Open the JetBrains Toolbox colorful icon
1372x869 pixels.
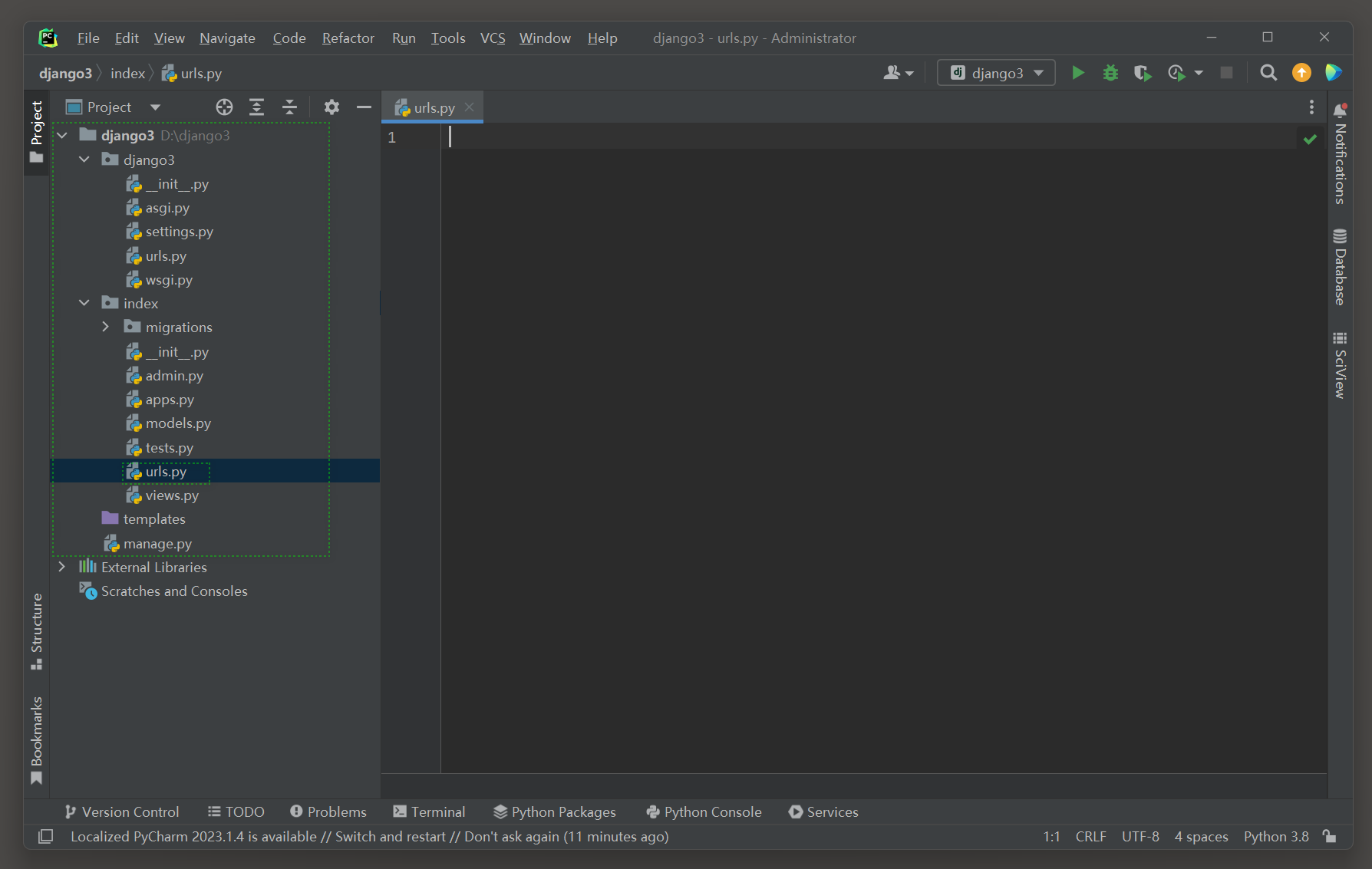pyautogui.click(x=1334, y=73)
